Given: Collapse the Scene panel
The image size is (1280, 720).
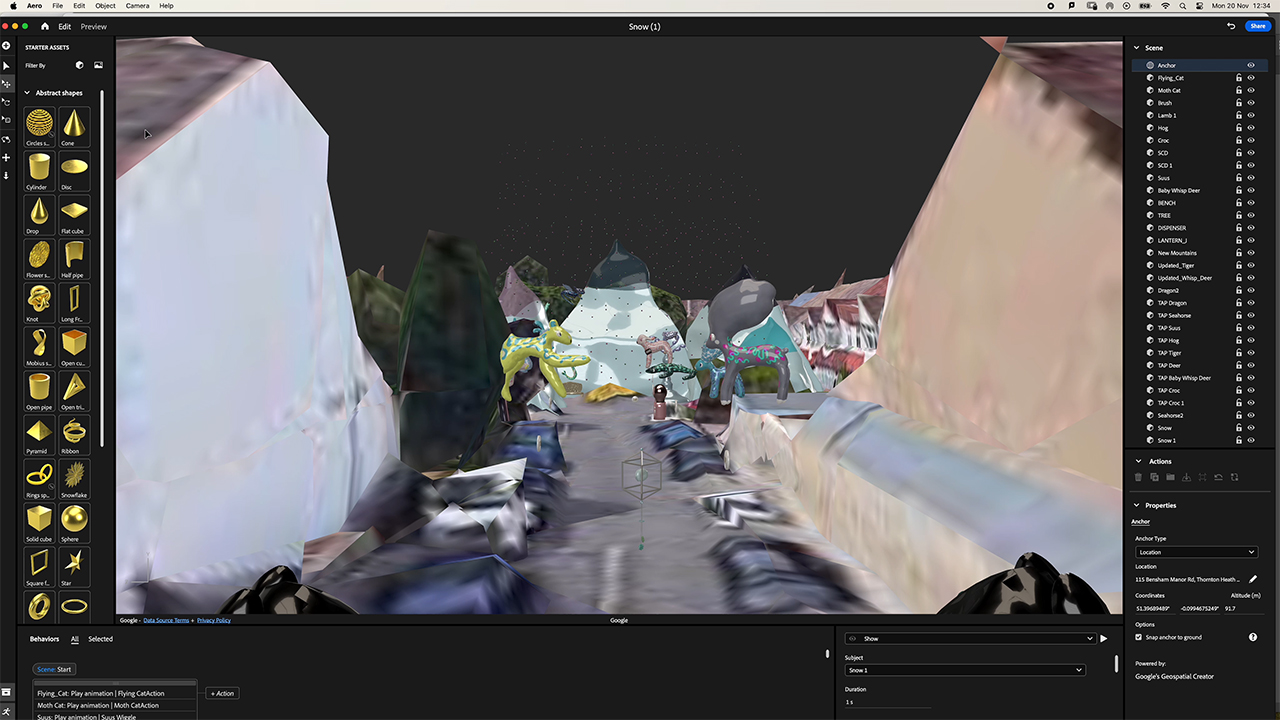Looking at the screenshot, I should (x=1137, y=47).
